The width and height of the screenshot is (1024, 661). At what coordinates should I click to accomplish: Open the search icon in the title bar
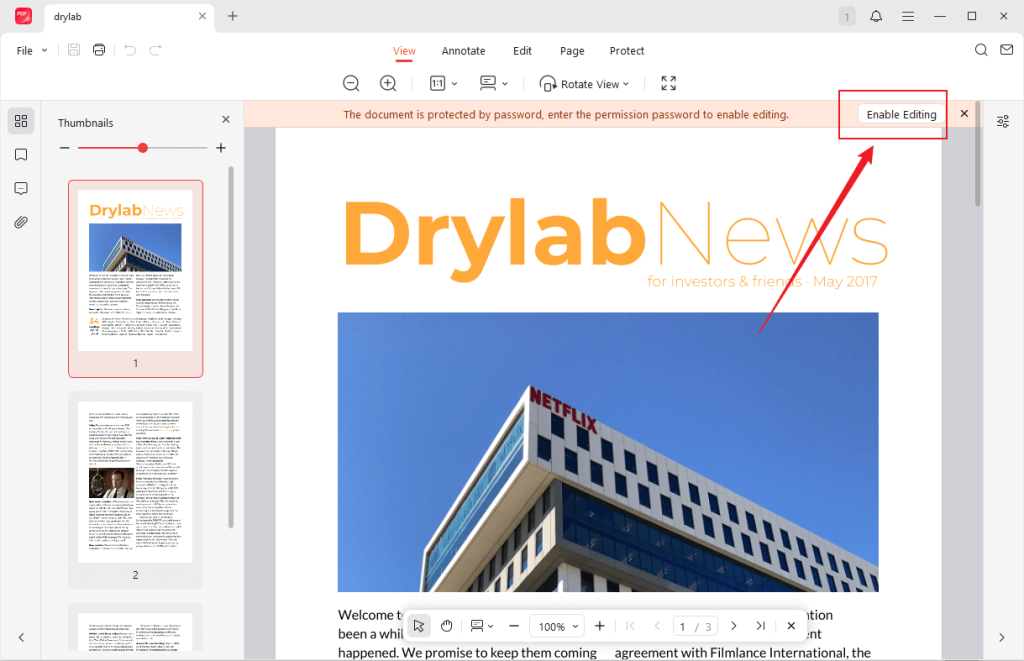pyautogui.click(x=981, y=49)
